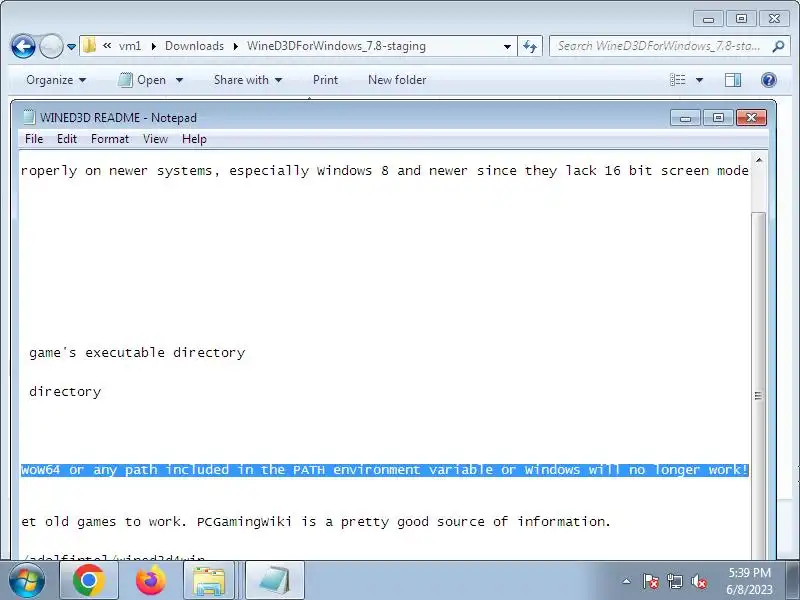The image size is (800, 600).
Task: Show hidden tray icons arrow
Action: tap(626, 581)
